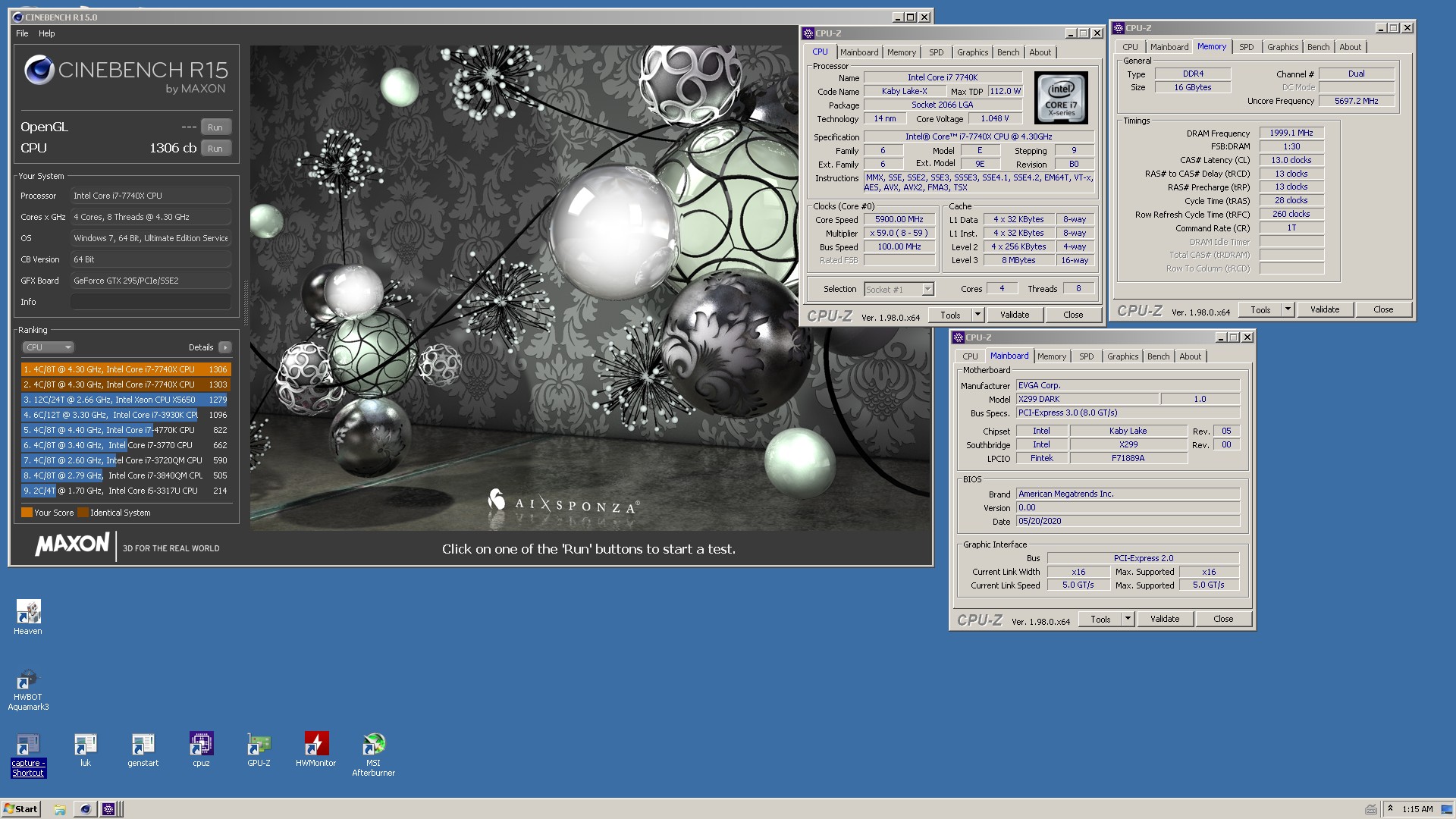Click Validate in CPU-Z CPU window
Screen dimensions: 1456x819
[1015, 315]
